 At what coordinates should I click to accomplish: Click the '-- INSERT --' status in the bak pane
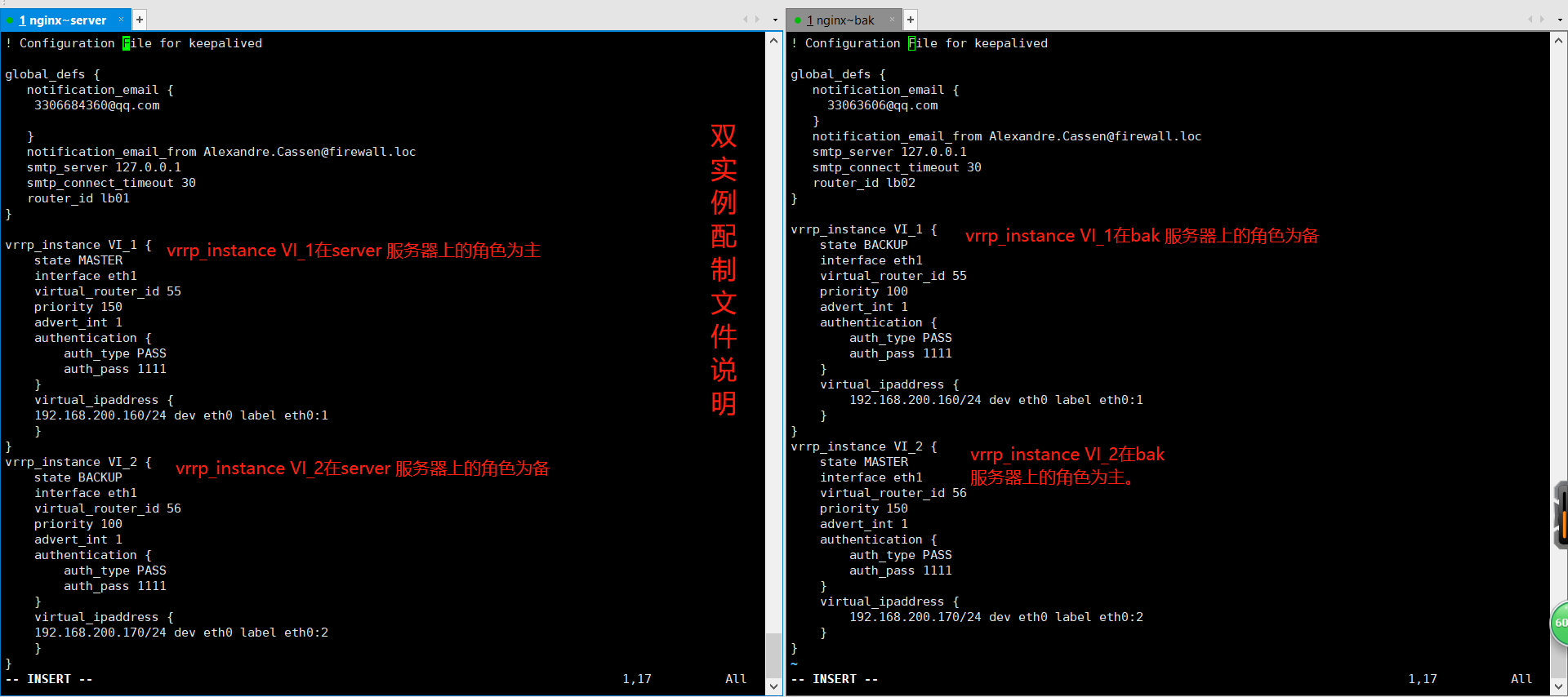[x=835, y=679]
